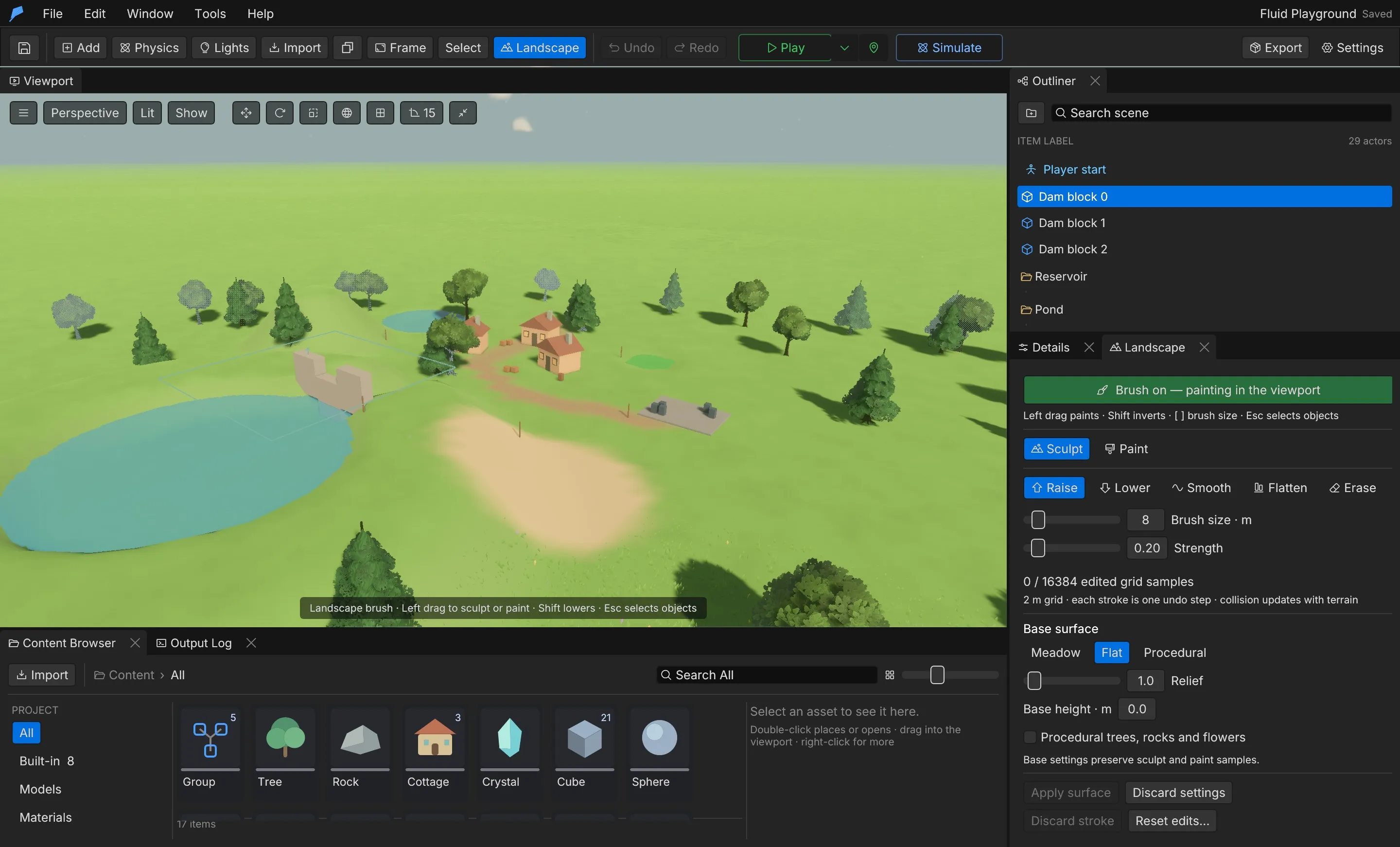Open the File menu
Image resolution: width=1400 pixels, height=847 pixels.
pyautogui.click(x=52, y=13)
